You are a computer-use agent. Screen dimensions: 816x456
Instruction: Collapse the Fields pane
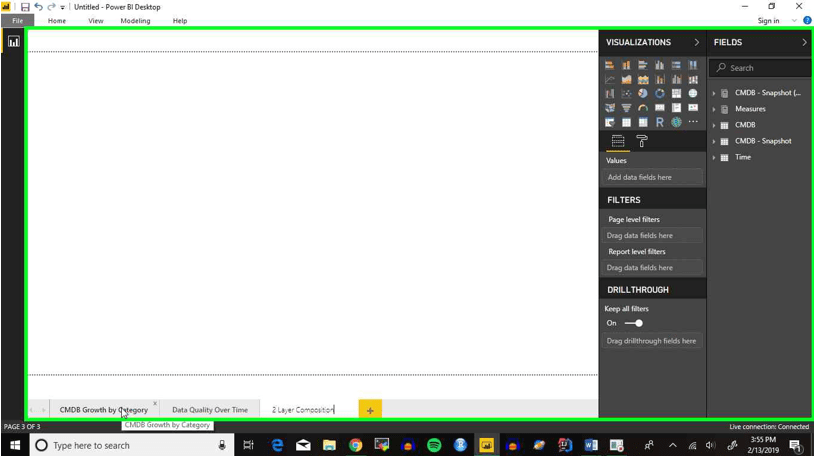tap(804, 42)
